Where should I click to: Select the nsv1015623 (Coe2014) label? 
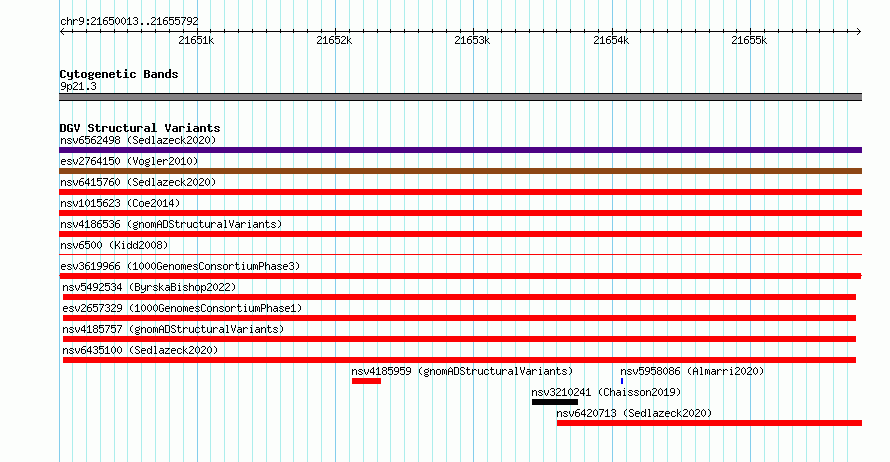point(120,203)
